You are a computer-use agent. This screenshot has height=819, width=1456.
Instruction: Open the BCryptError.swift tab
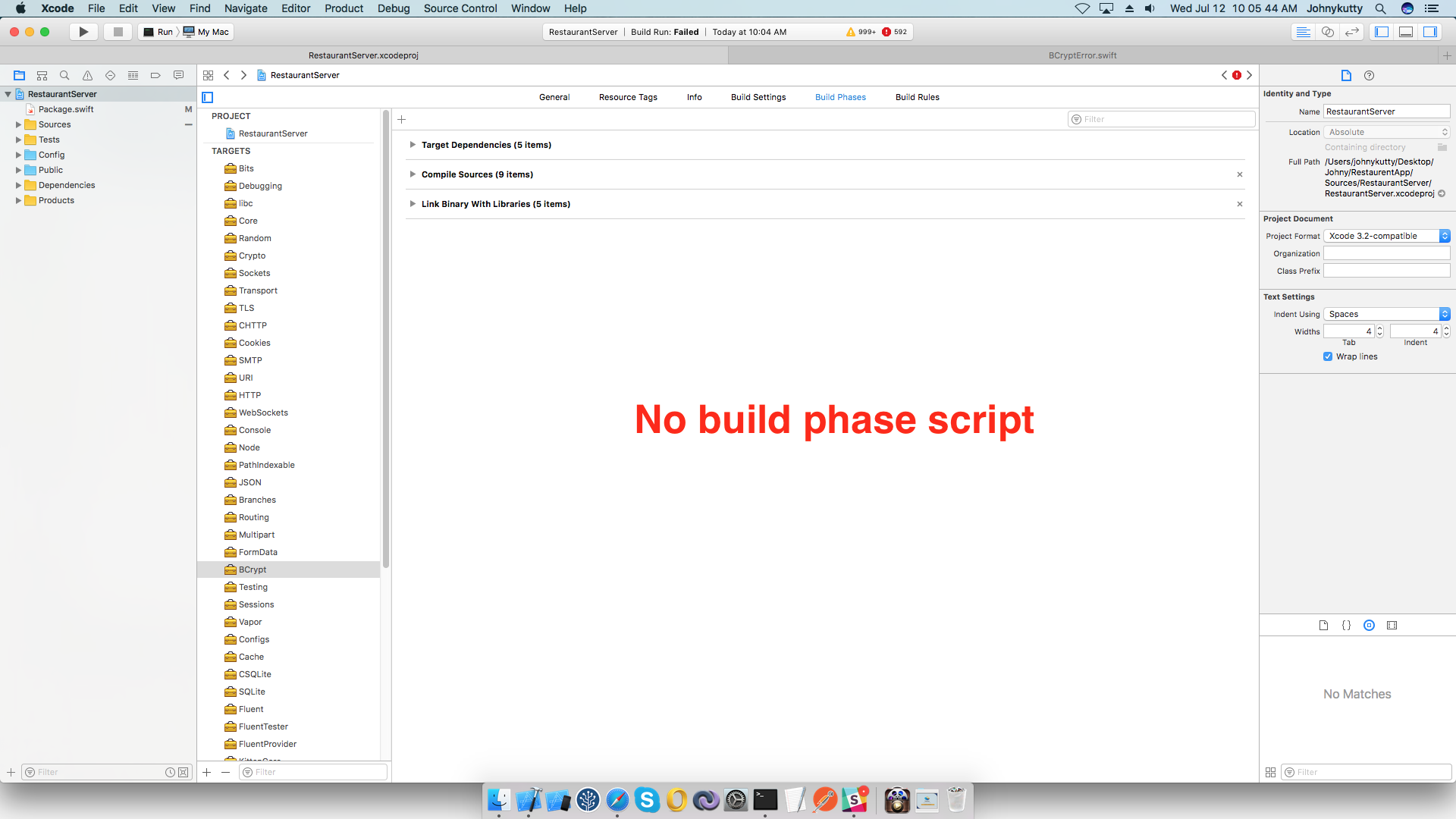pos(1082,55)
